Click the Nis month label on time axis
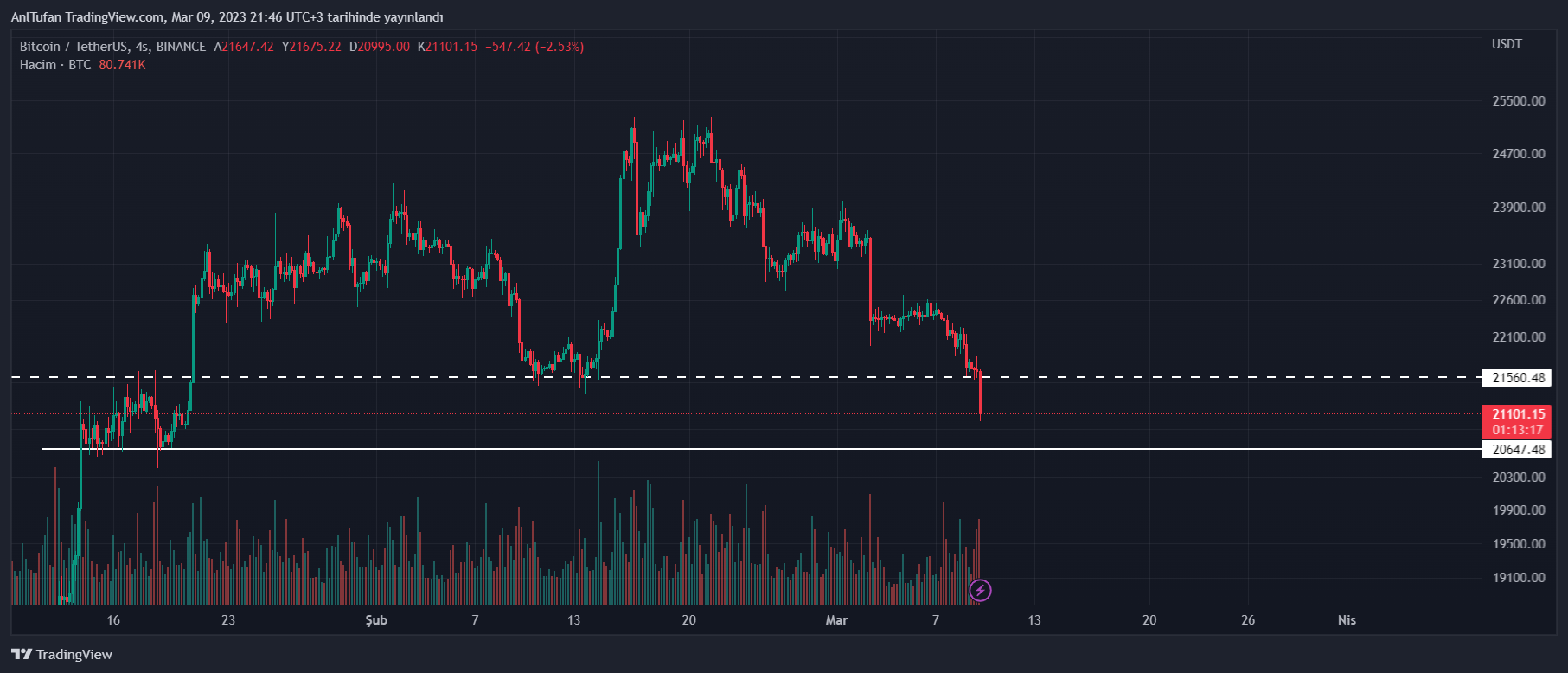Screen dimensions: 1568x673 1347,620
